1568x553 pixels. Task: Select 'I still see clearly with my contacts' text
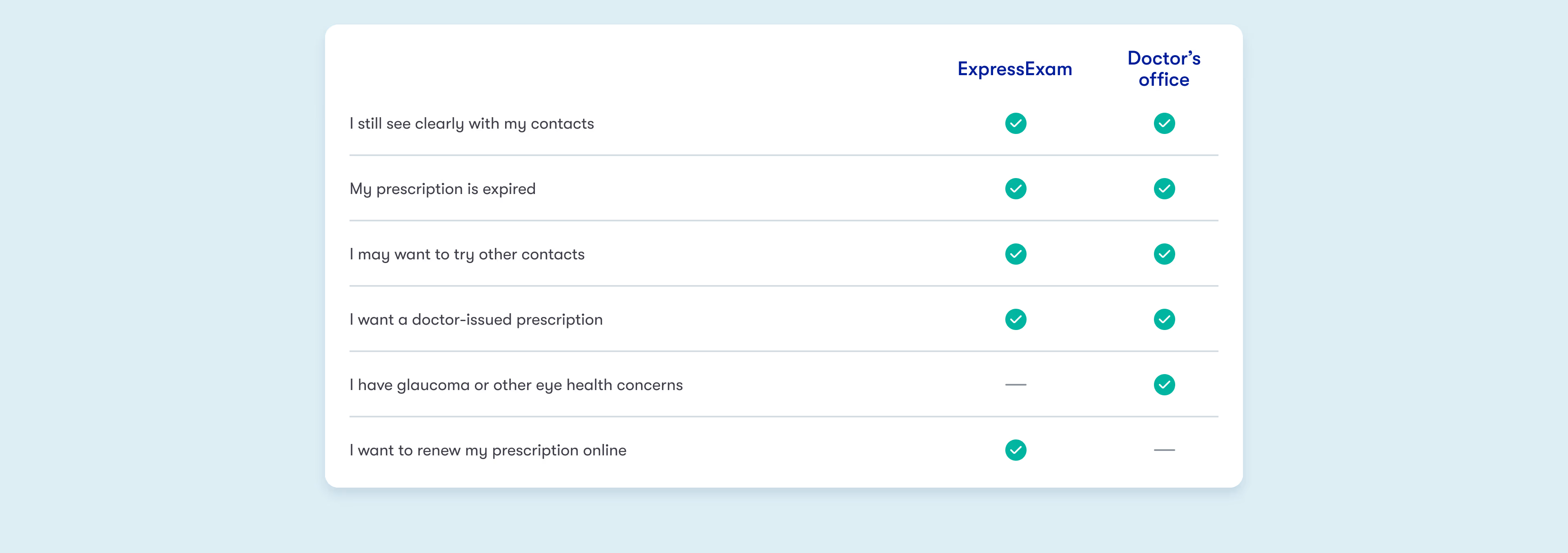(472, 124)
